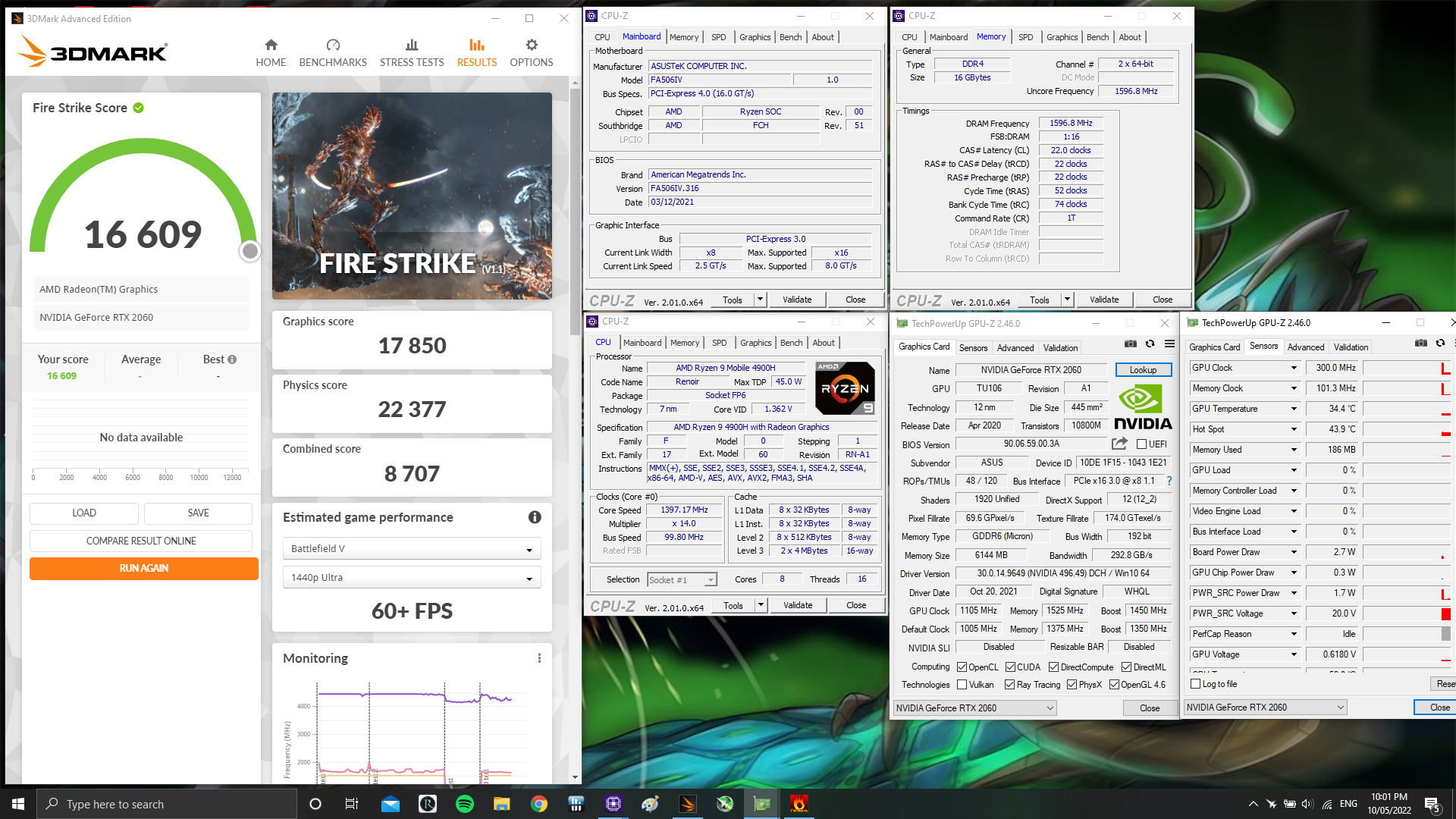Click Fire Strike score gauge knob
This screenshot has width=1456, height=819.
(249, 251)
